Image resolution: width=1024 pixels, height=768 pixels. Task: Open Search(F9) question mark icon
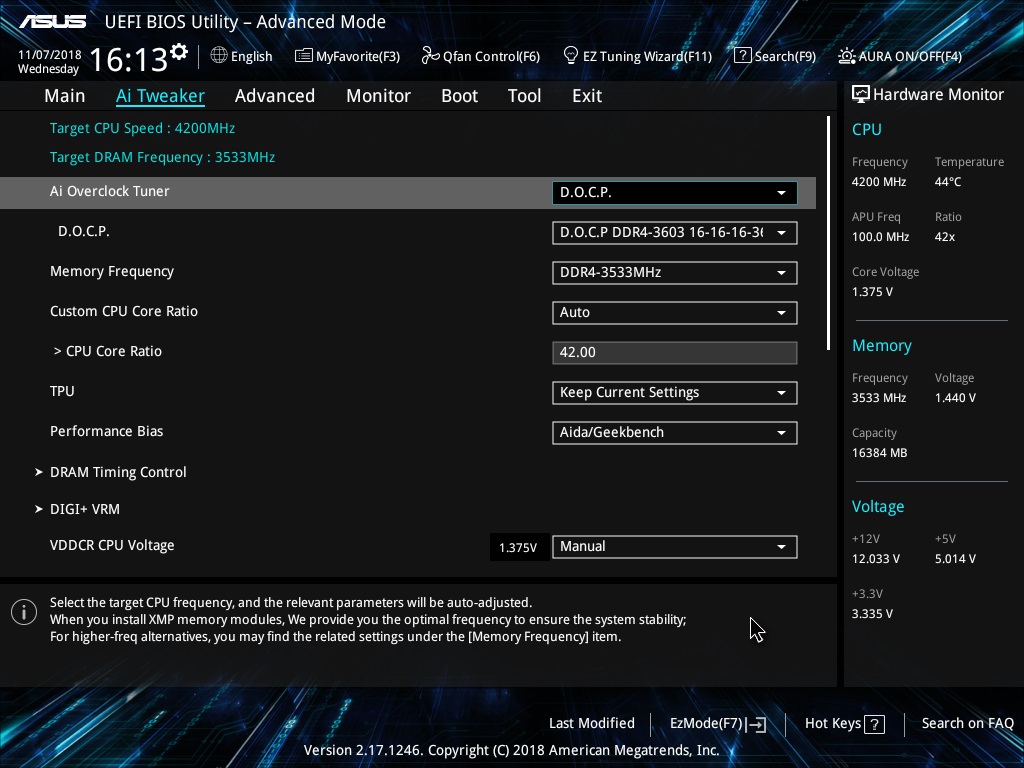point(743,56)
